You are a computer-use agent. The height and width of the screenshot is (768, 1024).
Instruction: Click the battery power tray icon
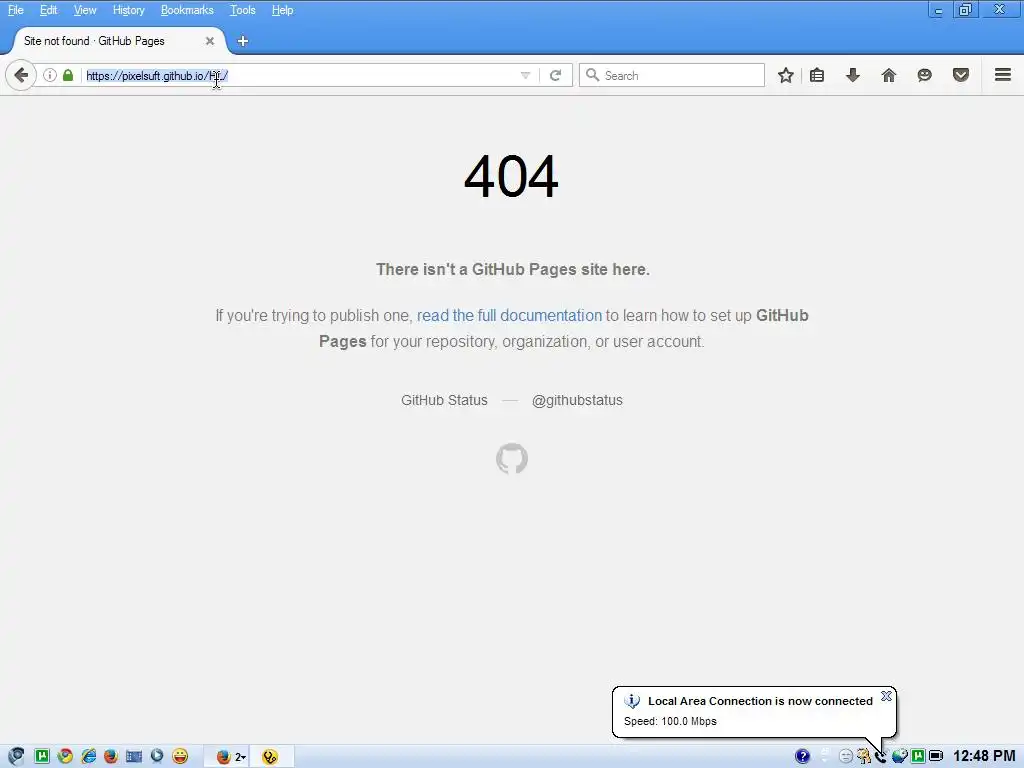coord(936,756)
